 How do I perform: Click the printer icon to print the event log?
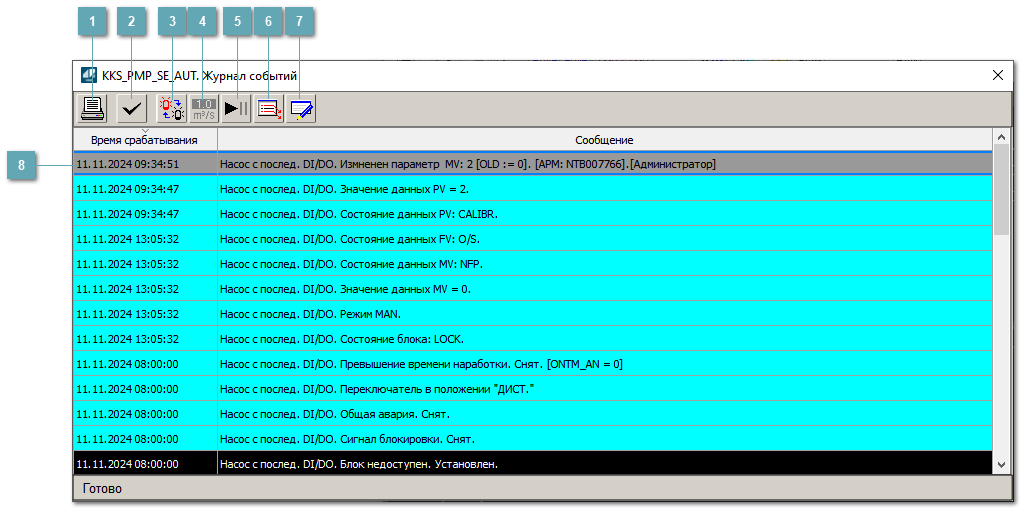(x=93, y=108)
